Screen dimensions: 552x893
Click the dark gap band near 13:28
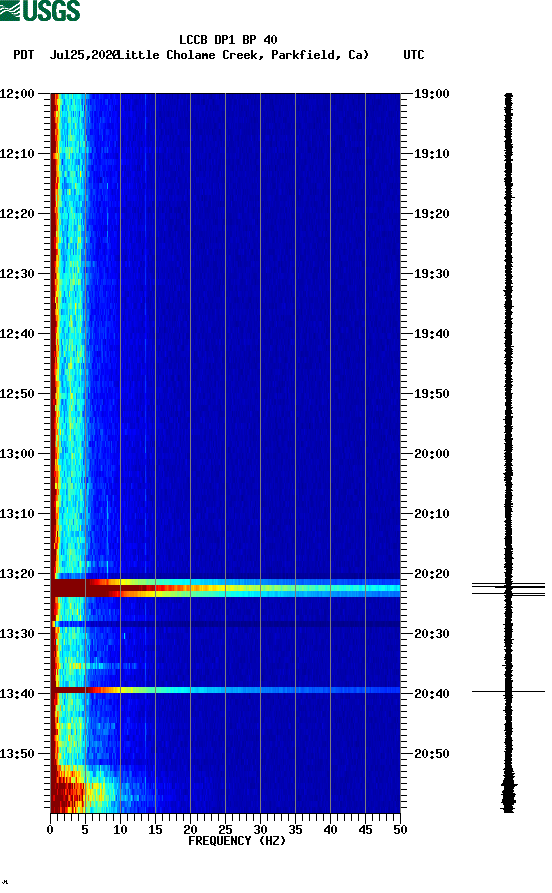point(226,624)
